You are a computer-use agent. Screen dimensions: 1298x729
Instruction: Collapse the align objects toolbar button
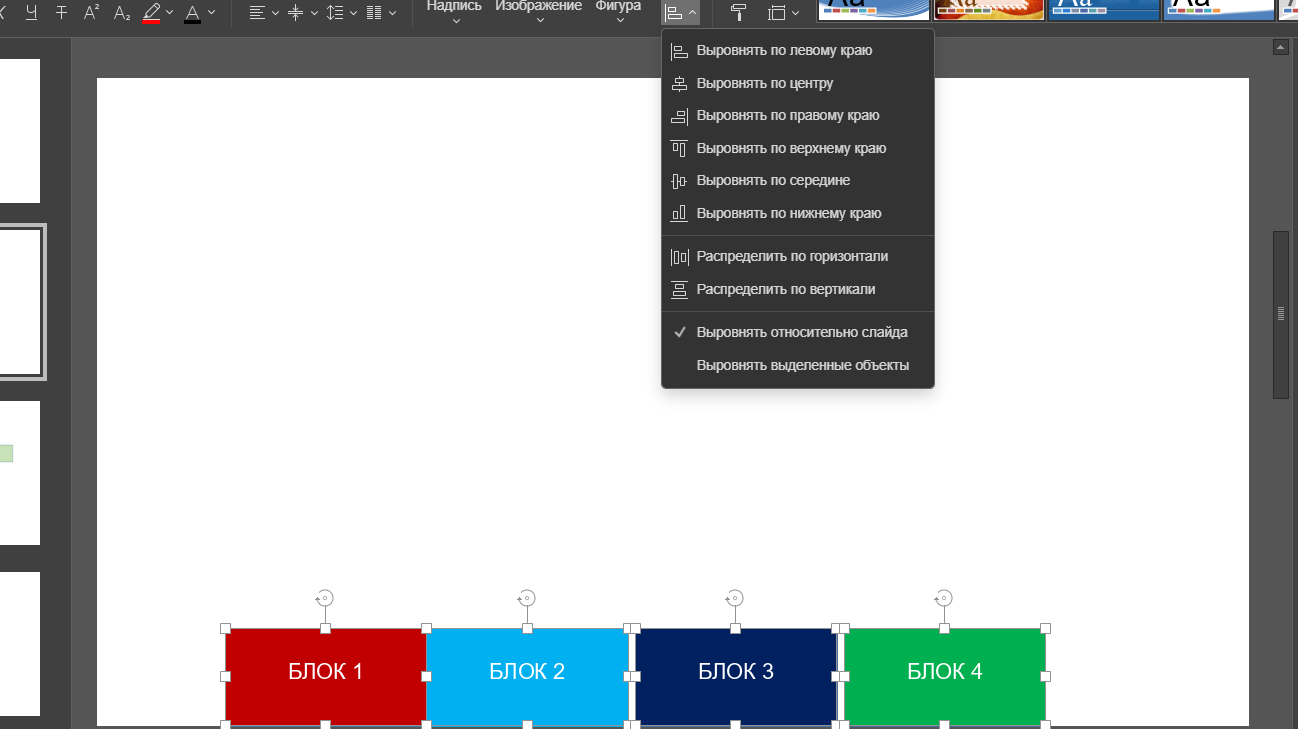(681, 12)
